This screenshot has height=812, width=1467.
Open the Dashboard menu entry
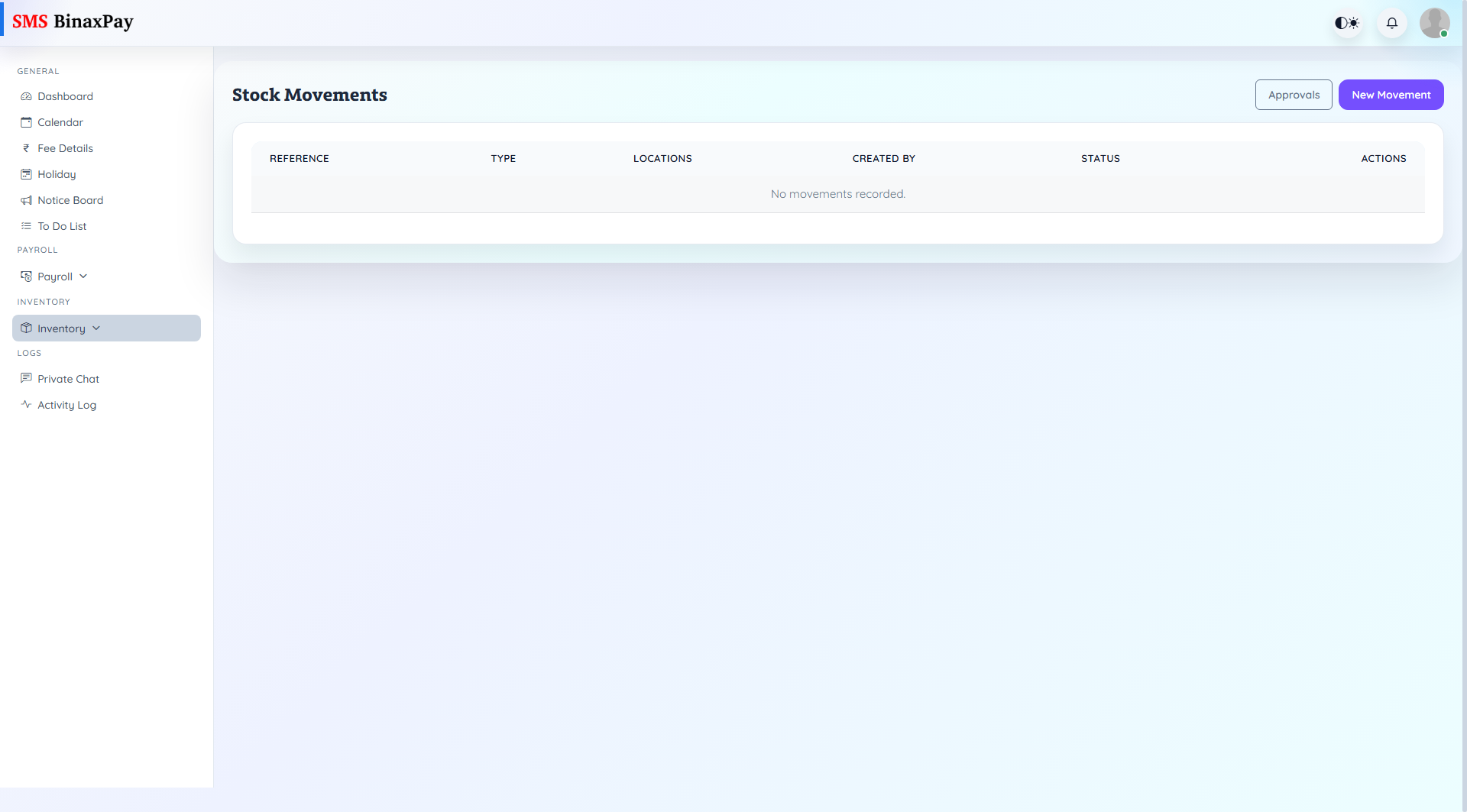point(65,96)
